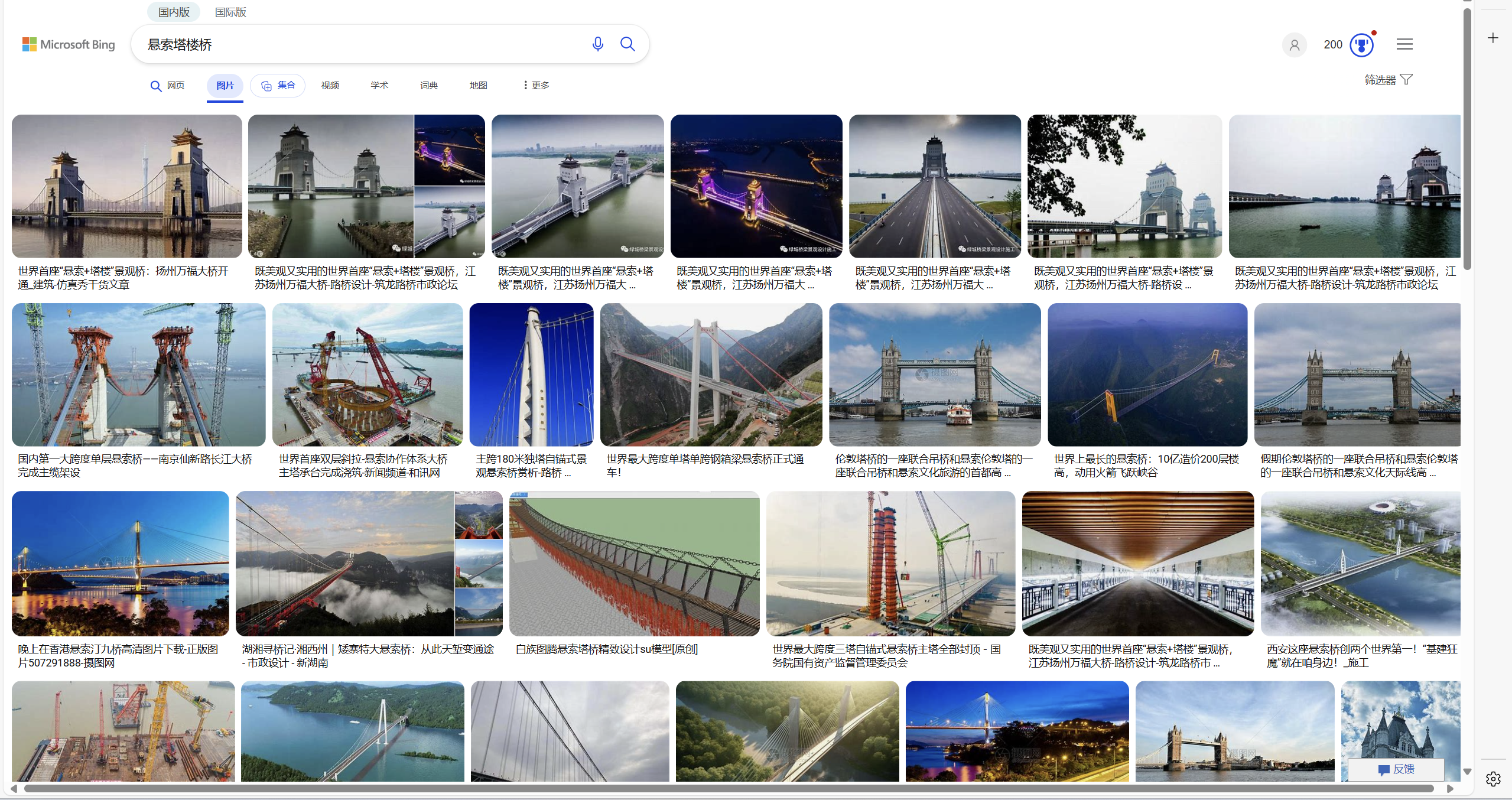Open 扬州万福大桥开通 first bridge thumbnail
Image resolution: width=1512 pixels, height=800 pixels.
tap(127, 186)
